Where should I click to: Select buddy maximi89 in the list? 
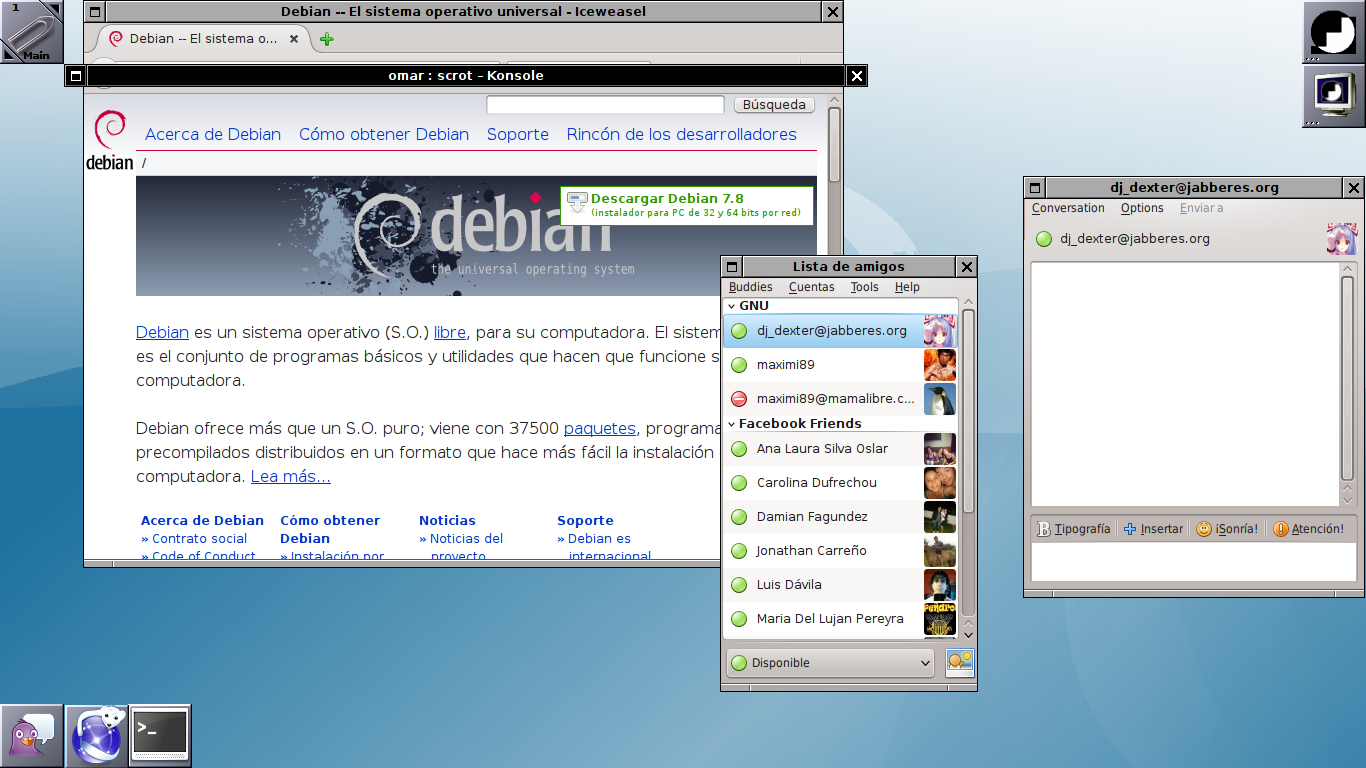(x=840, y=364)
